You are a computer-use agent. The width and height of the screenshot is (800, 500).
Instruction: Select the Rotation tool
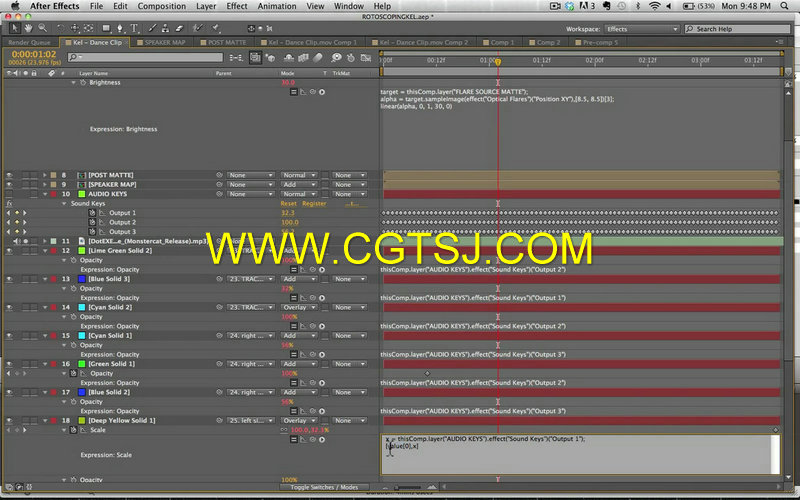60,29
